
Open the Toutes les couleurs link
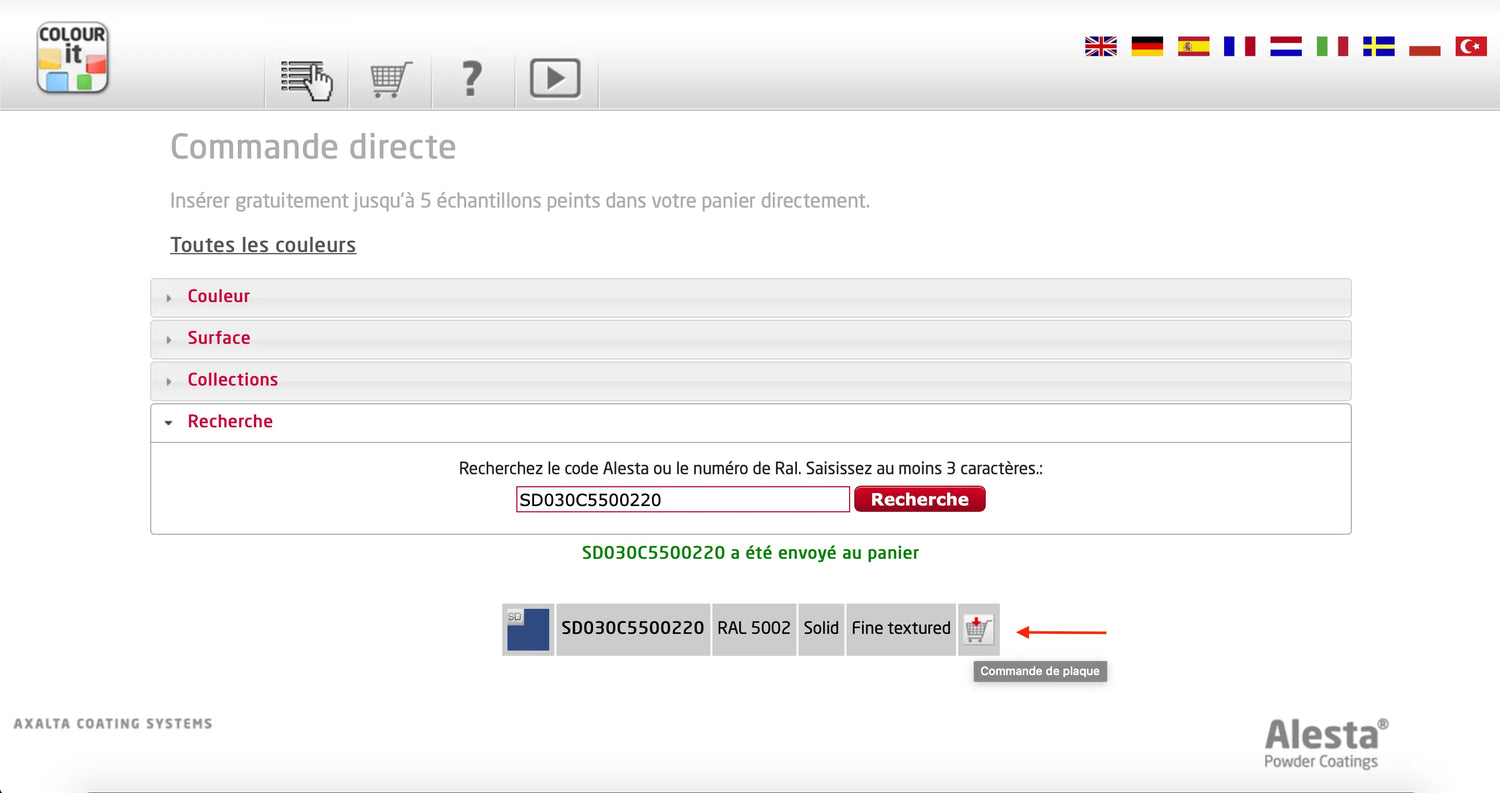263,245
